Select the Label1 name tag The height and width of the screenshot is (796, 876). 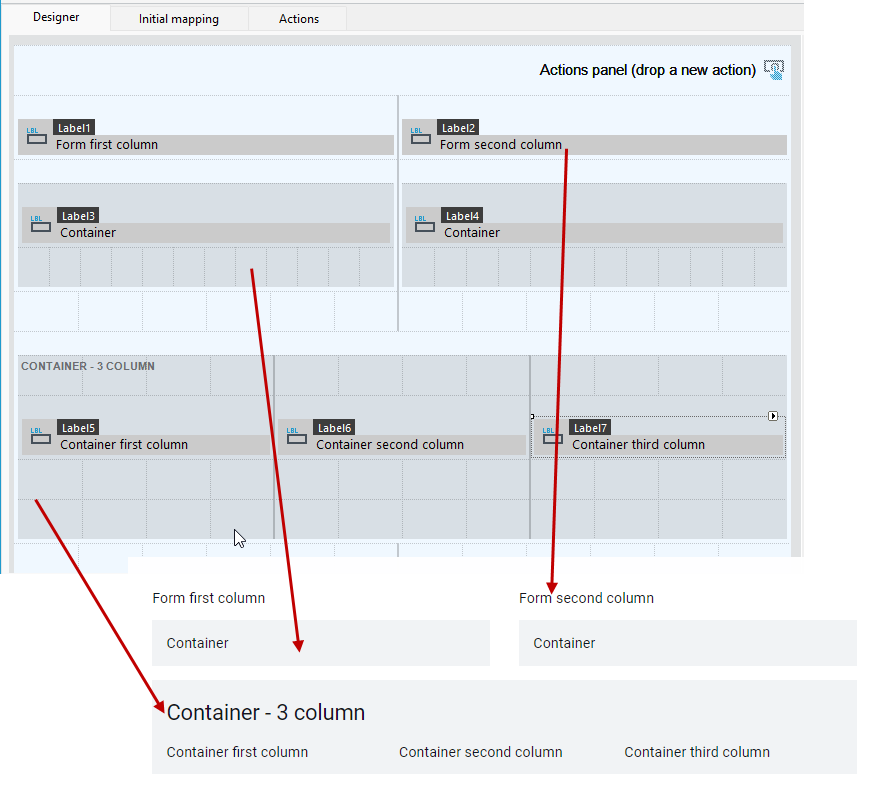(74, 128)
